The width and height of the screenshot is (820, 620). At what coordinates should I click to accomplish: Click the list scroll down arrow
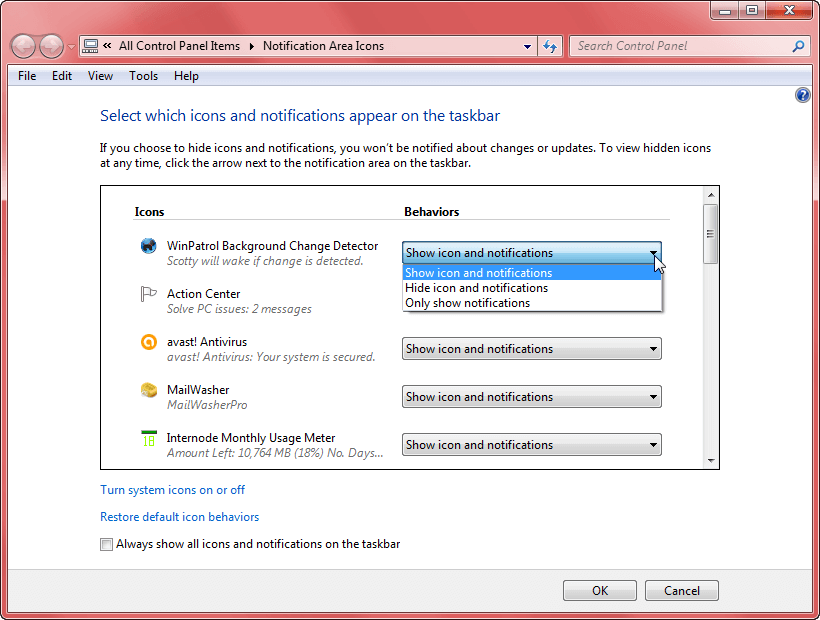710,461
